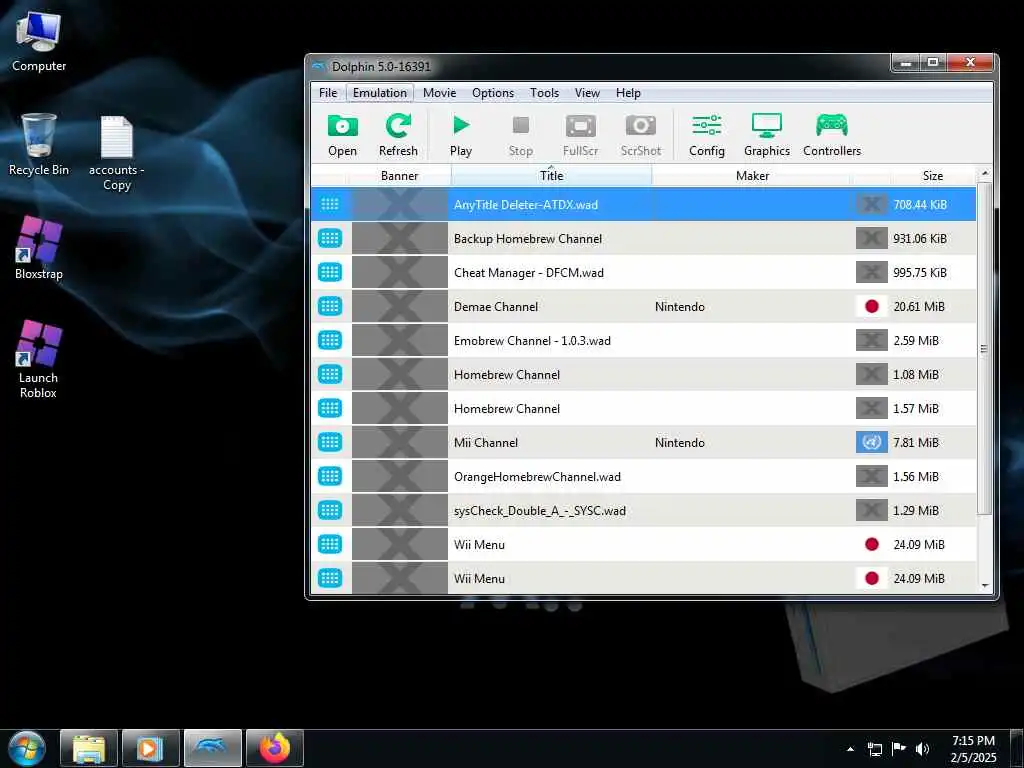Screen dimensions: 1024x768
Task: Open the Controllers settings icon
Action: pyautogui.click(x=832, y=135)
